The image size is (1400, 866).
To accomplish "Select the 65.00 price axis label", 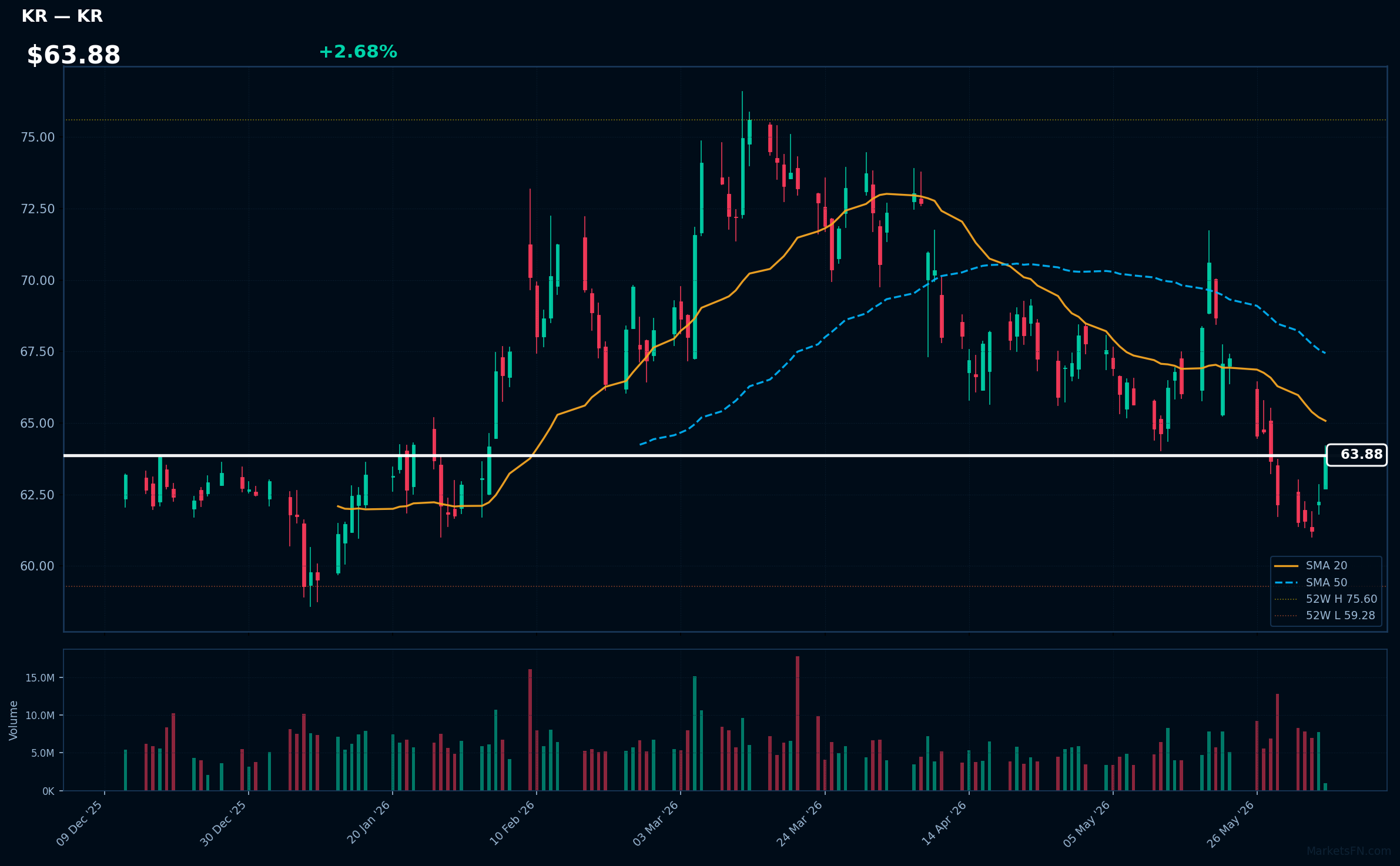I will pyautogui.click(x=38, y=424).
